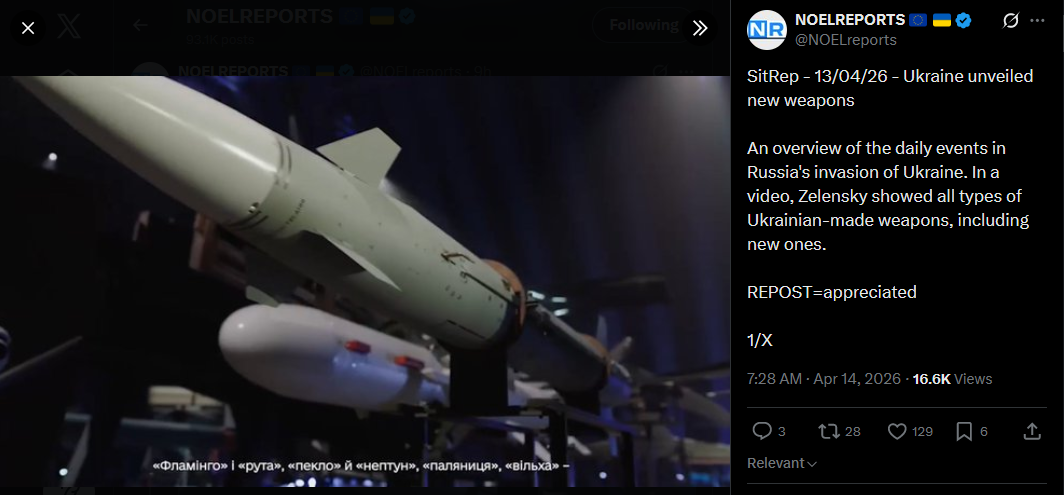The height and width of the screenshot is (495, 1064).
Task: Click the Grok circle-slash icon
Action: [x=1010, y=21]
